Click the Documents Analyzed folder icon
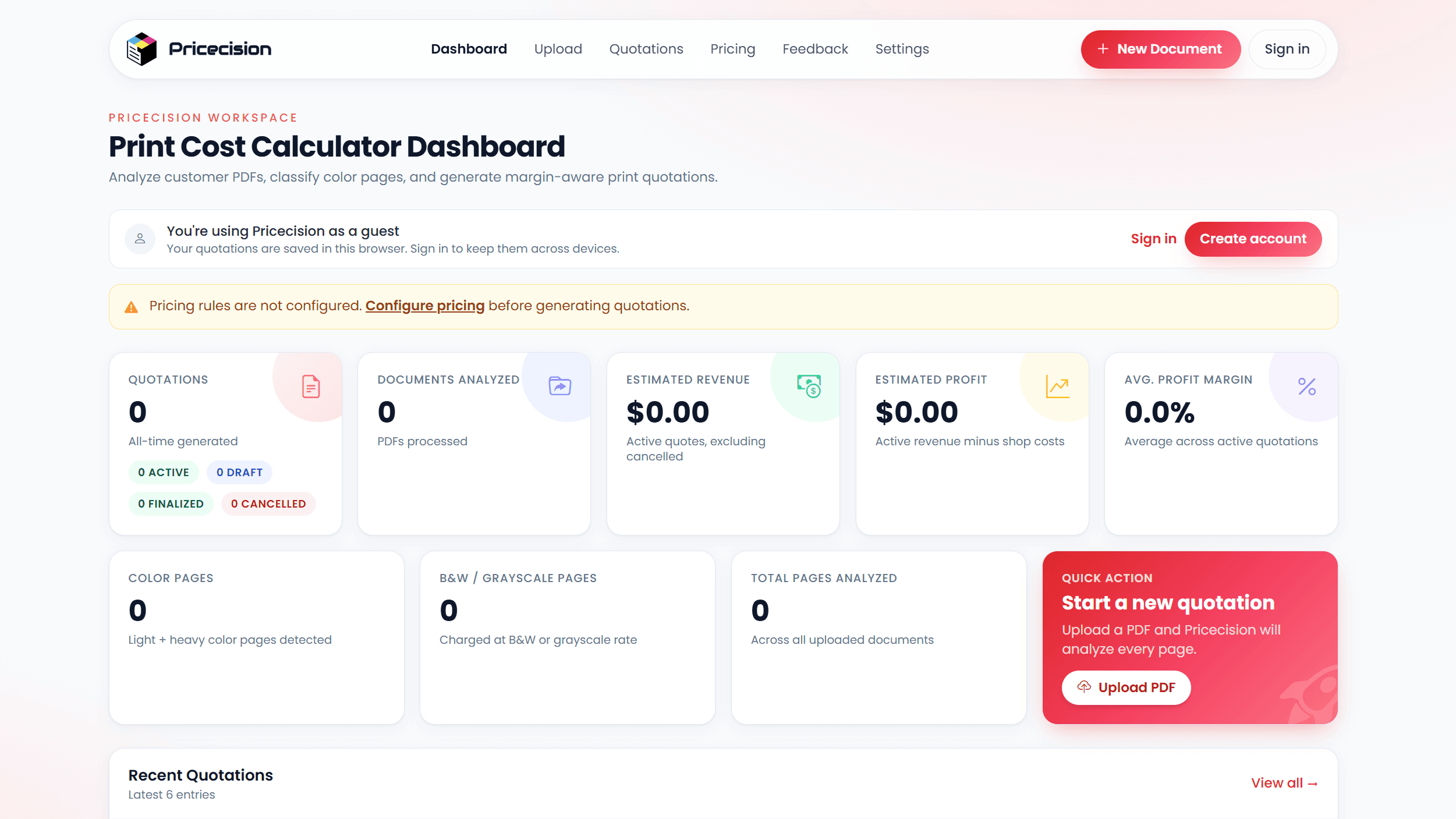Image resolution: width=1456 pixels, height=819 pixels. coord(559,386)
